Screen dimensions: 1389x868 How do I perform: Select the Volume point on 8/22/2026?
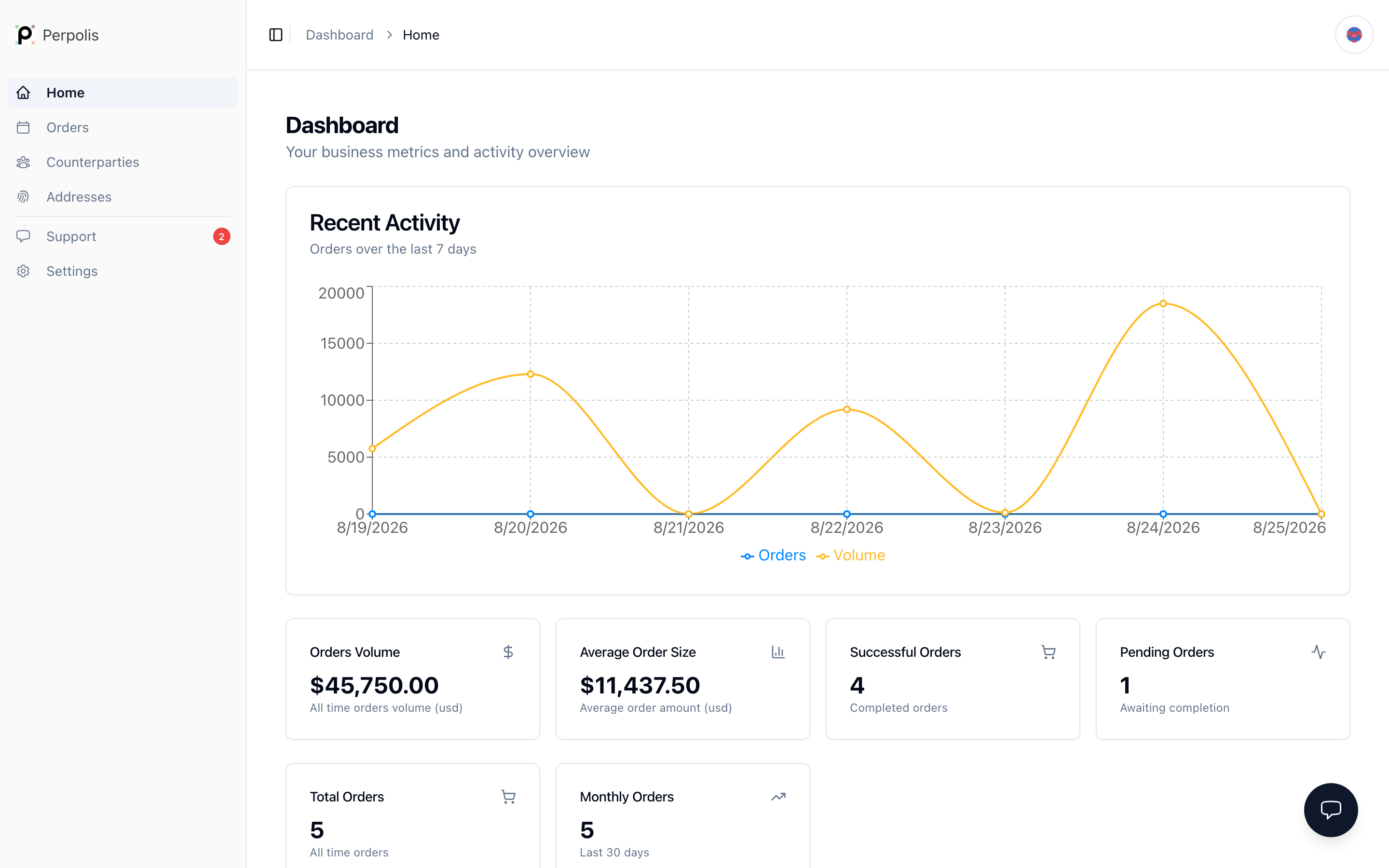pyautogui.click(x=846, y=409)
